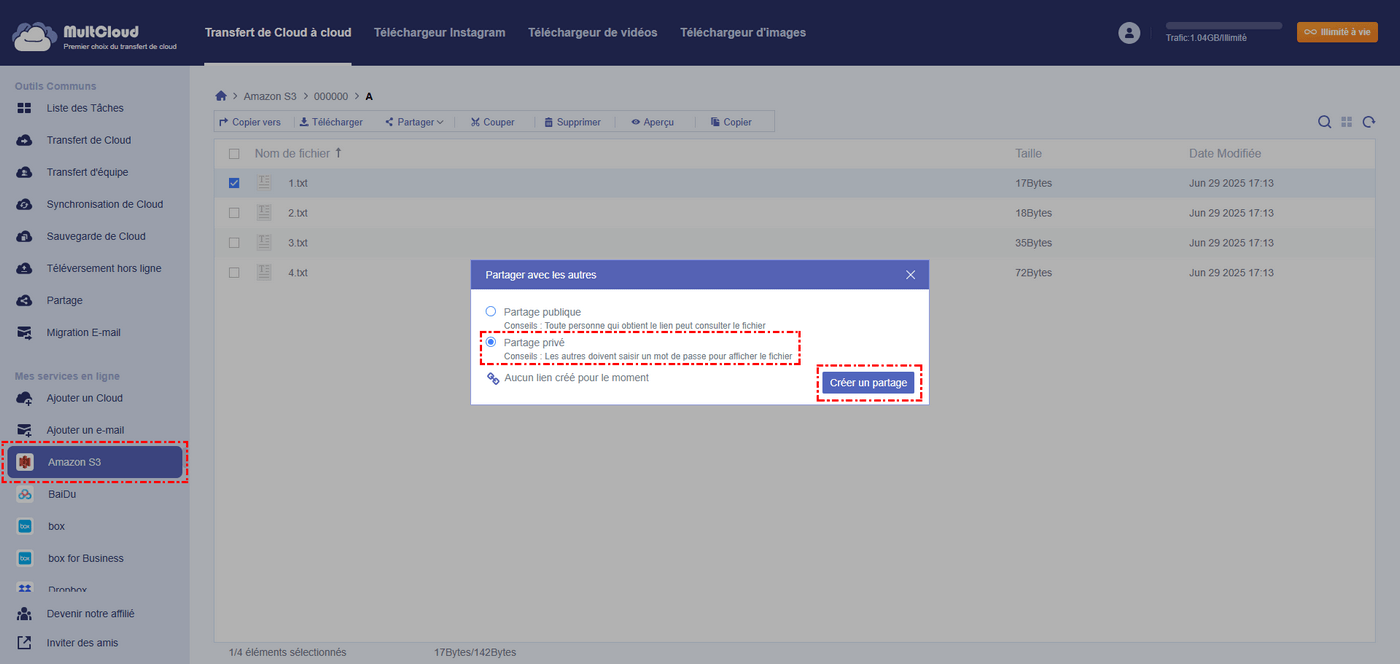
Task: Click the home icon in breadcrumb
Action: pyautogui.click(x=221, y=96)
